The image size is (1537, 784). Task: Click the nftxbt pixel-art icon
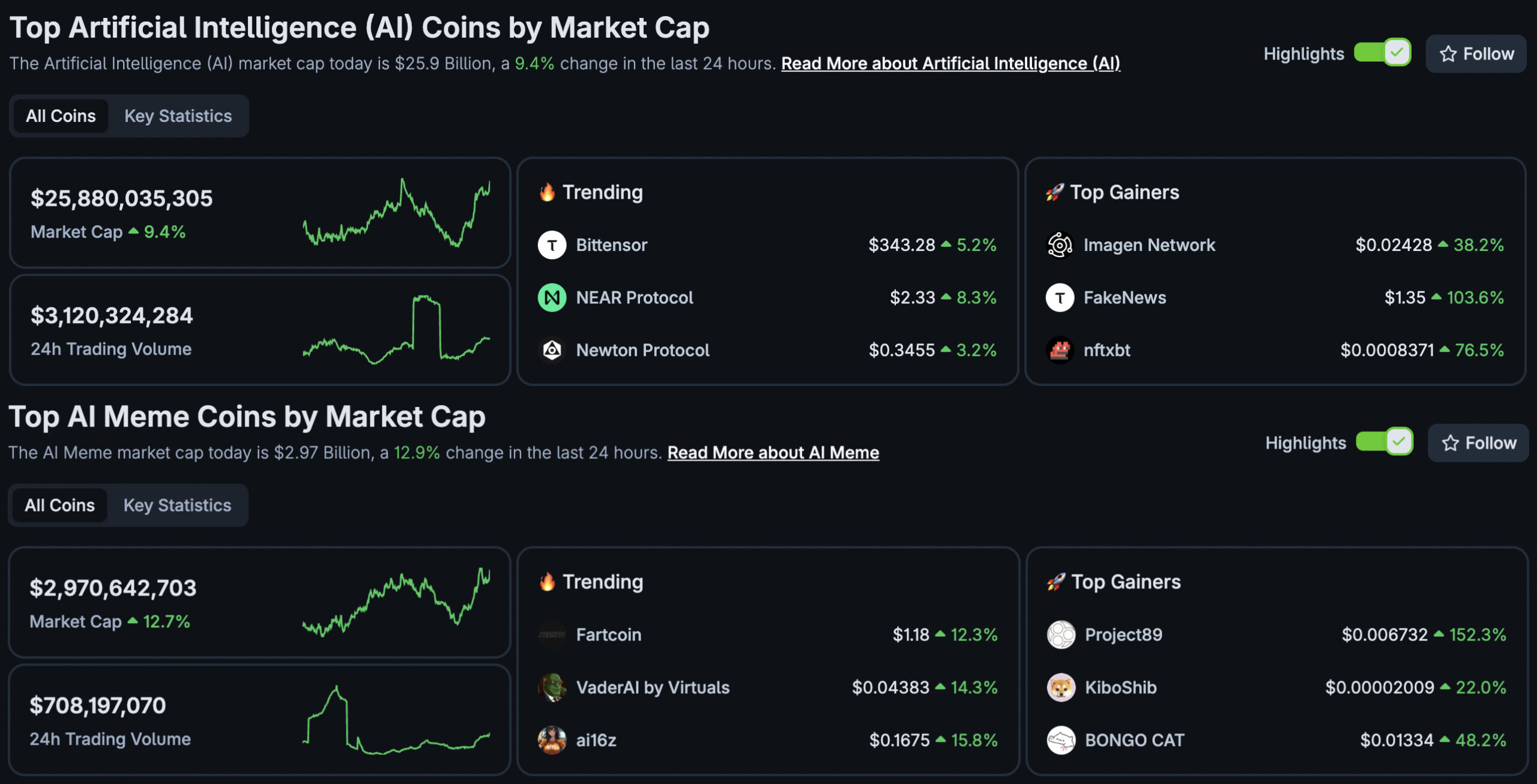click(x=1060, y=350)
